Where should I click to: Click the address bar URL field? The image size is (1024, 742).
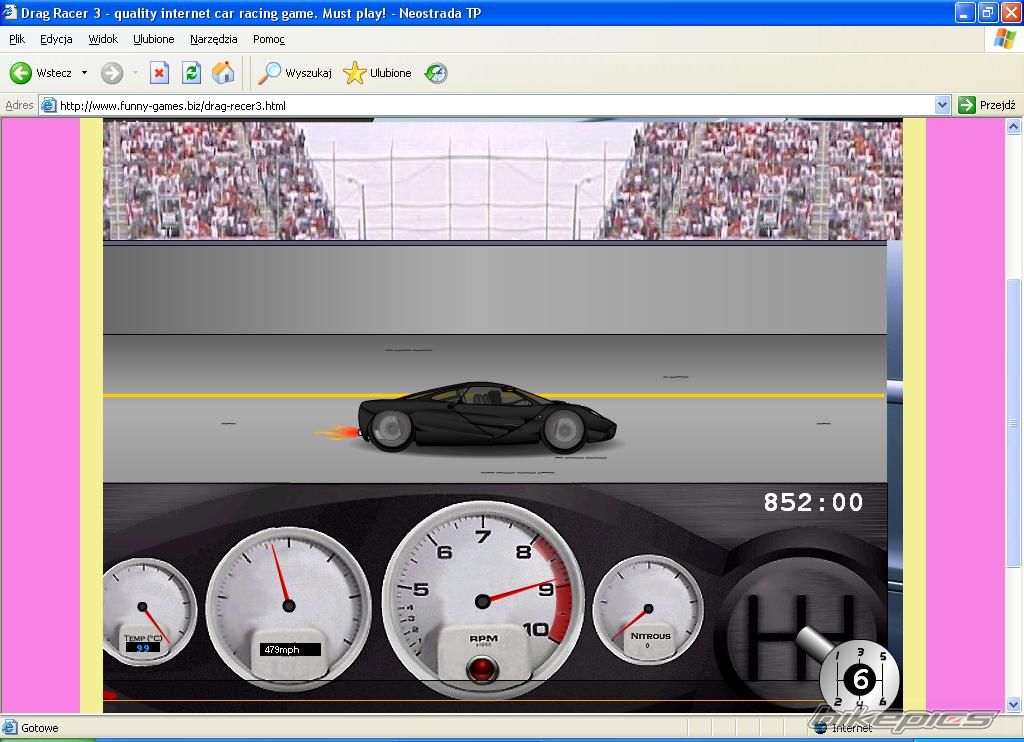[x=495, y=105]
